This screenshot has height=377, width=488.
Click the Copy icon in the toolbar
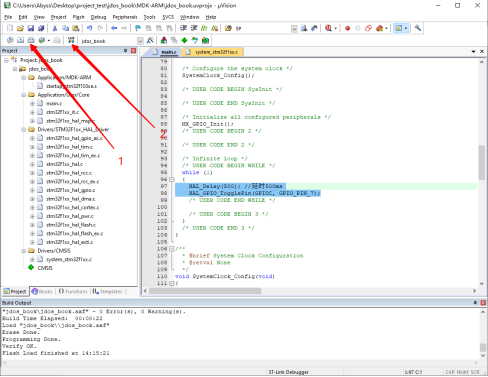coord(65,28)
